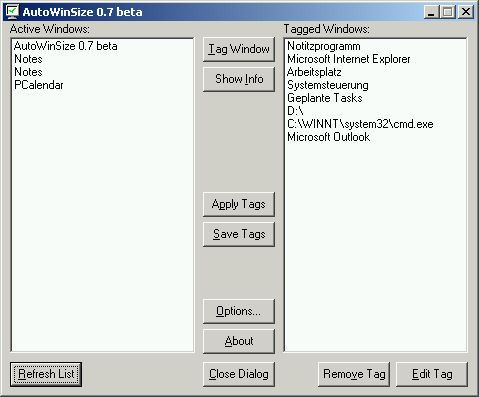Save tags using the Save Tags button
The height and width of the screenshot is (397, 479).
point(239,234)
